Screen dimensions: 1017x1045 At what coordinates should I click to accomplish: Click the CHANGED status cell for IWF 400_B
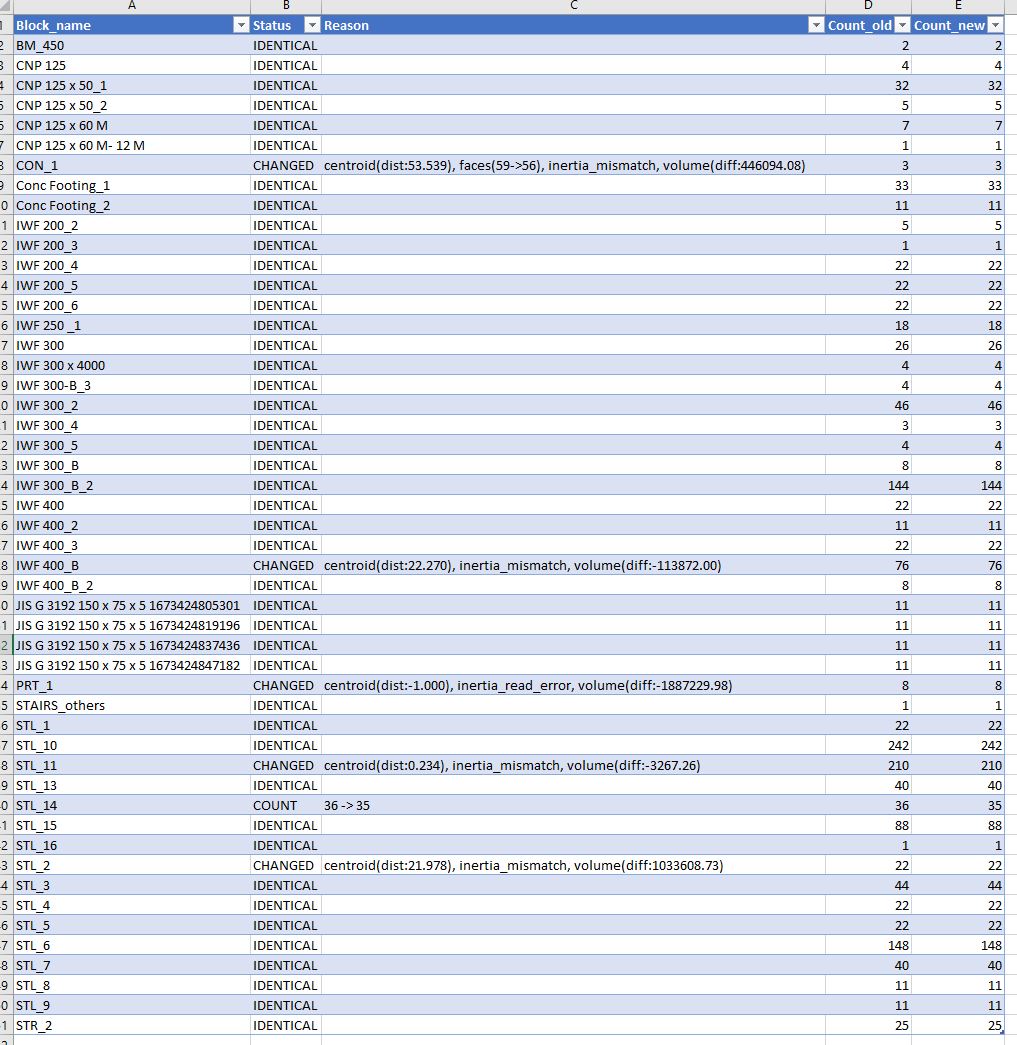coord(286,565)
